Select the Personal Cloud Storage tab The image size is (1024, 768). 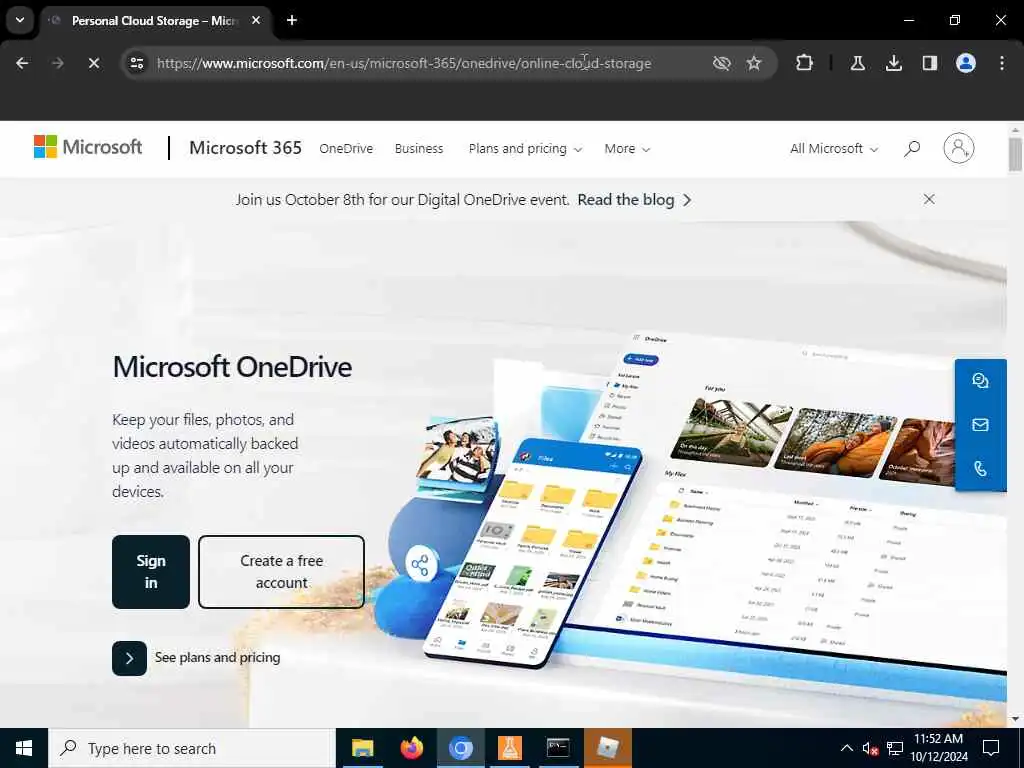tap(155, 21)
